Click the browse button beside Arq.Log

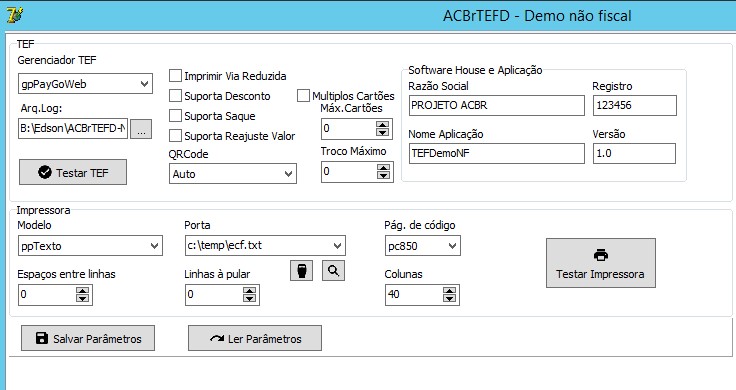click(141, 129)
